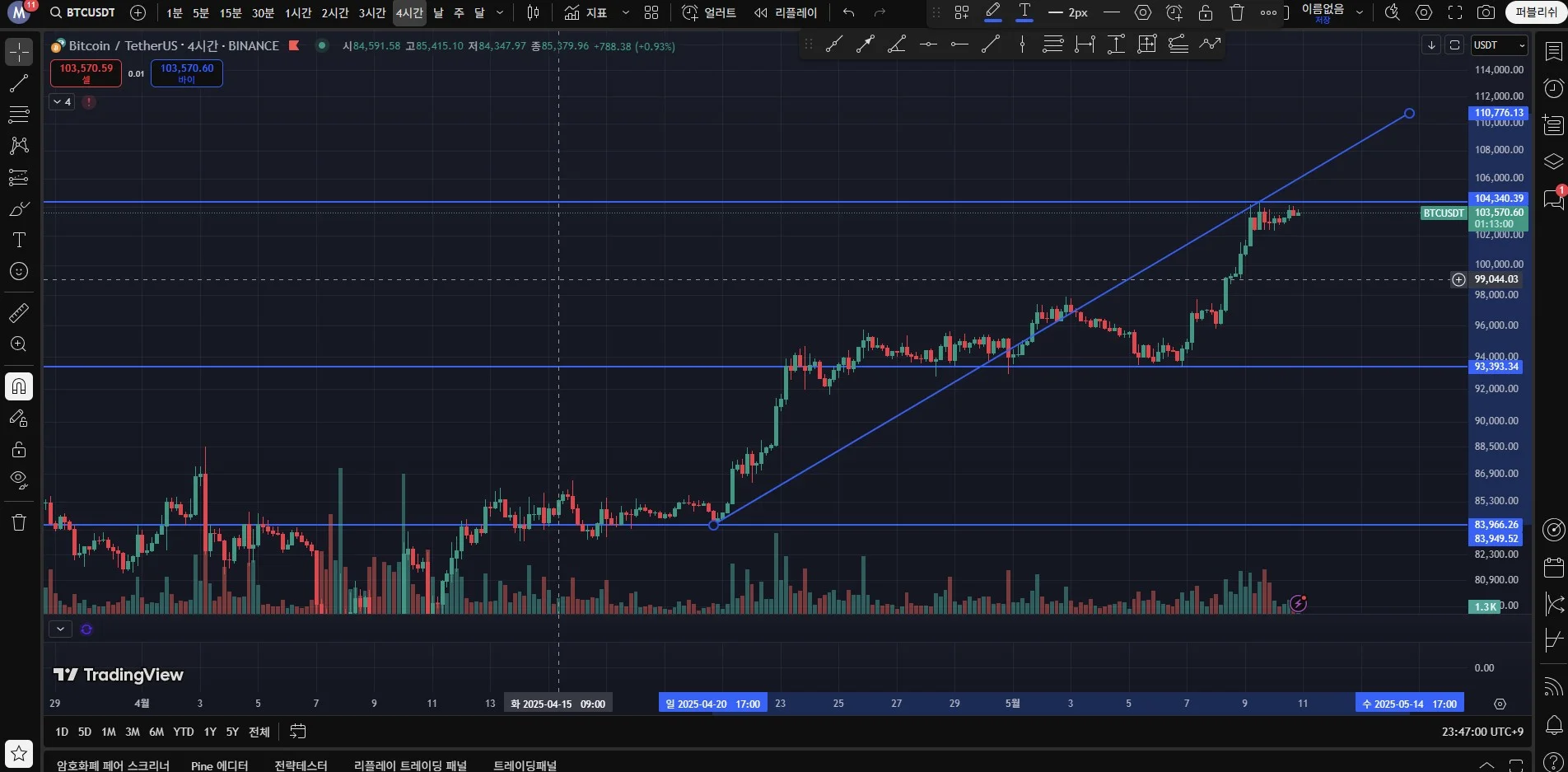Open the alerts clock panel in right sidebar

(1553, 88)
